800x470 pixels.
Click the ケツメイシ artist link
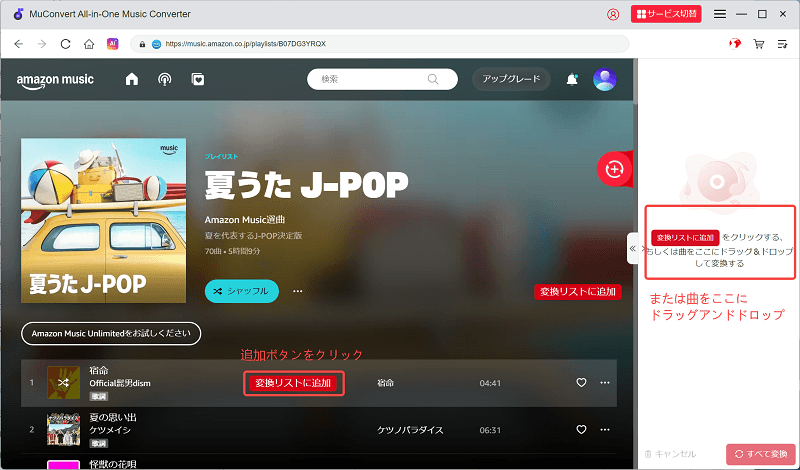coord(110,430)
